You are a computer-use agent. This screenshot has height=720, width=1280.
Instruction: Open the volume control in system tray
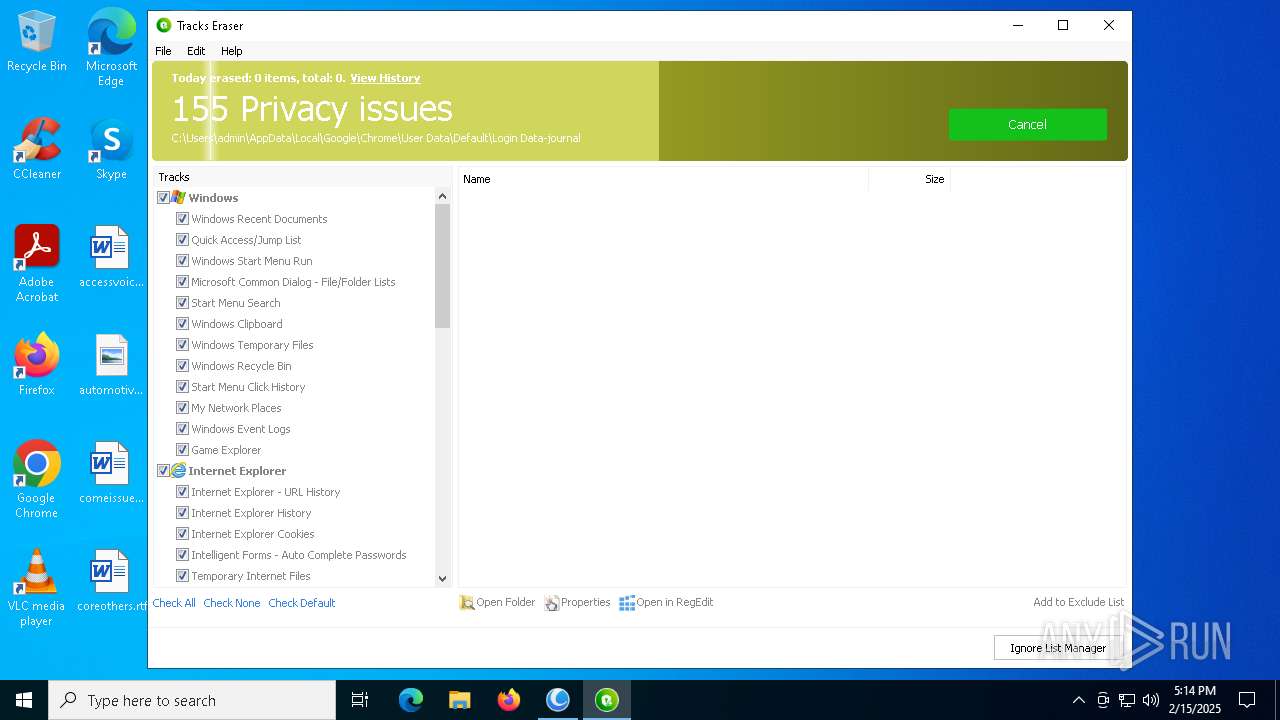tap(1151, 700)
